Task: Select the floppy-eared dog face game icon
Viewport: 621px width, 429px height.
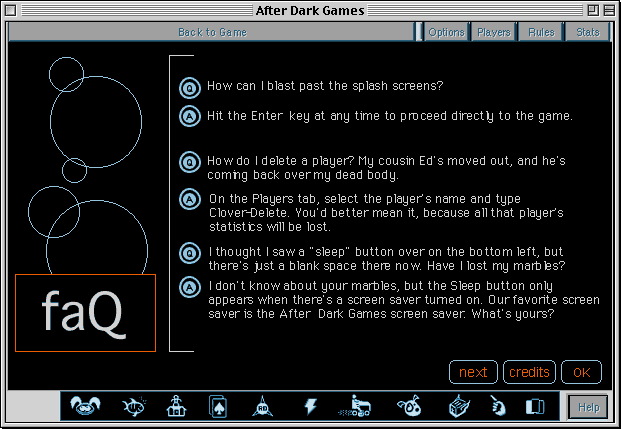Action: [x=85, y=406]
